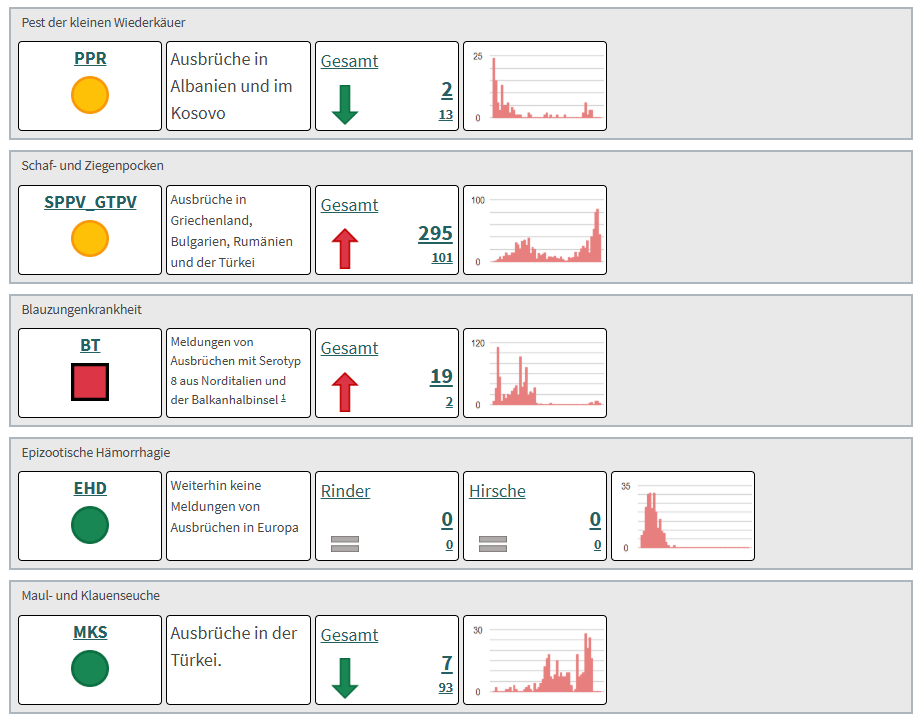
Task: Open the Gesamt link in Blauzungenkrankheit row
Action: pos(349,348)
